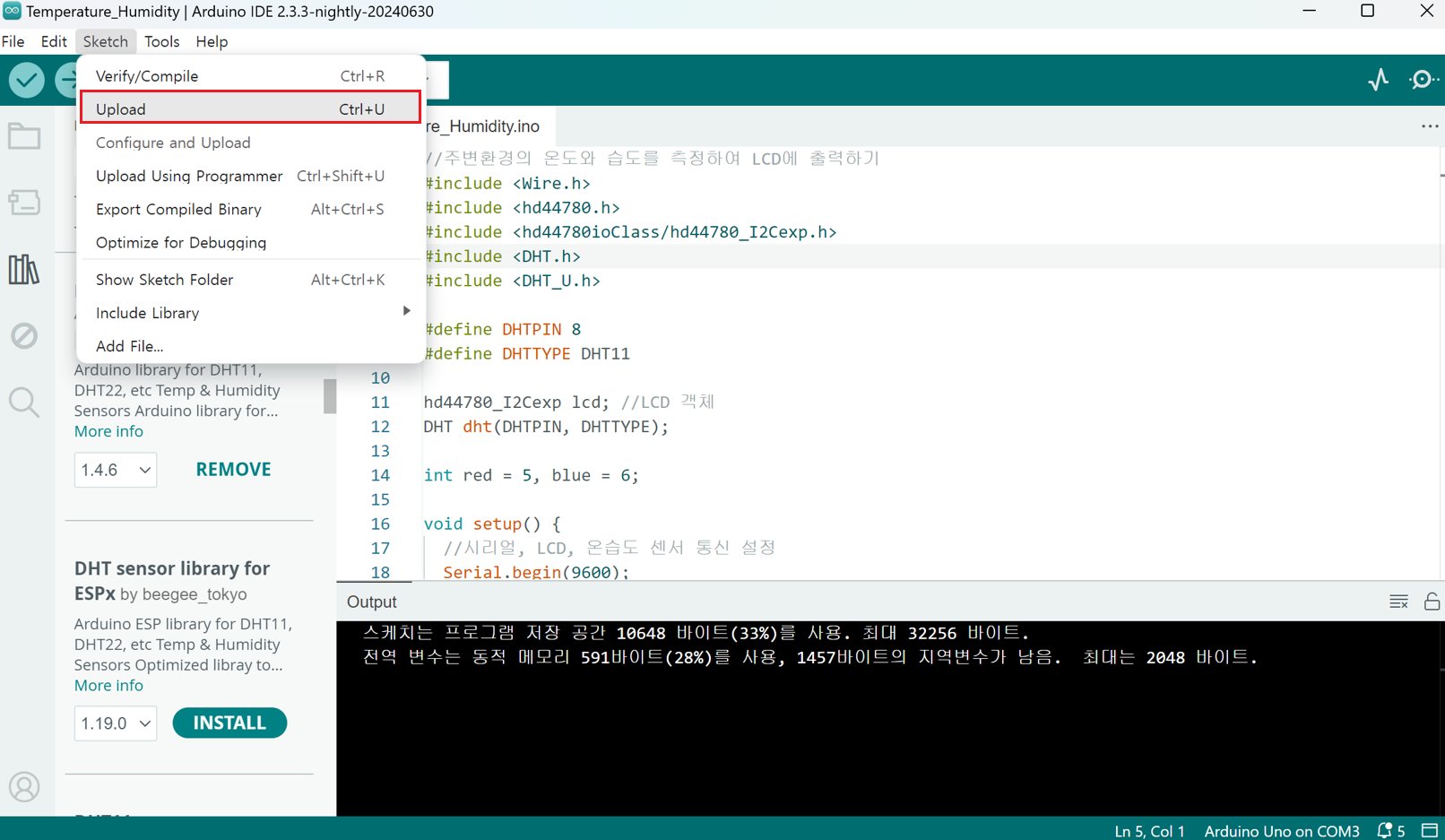This screenshot has height=840, width=1445.
Task: Open the Serial Plotter icon
Action: pos(1379,80)
